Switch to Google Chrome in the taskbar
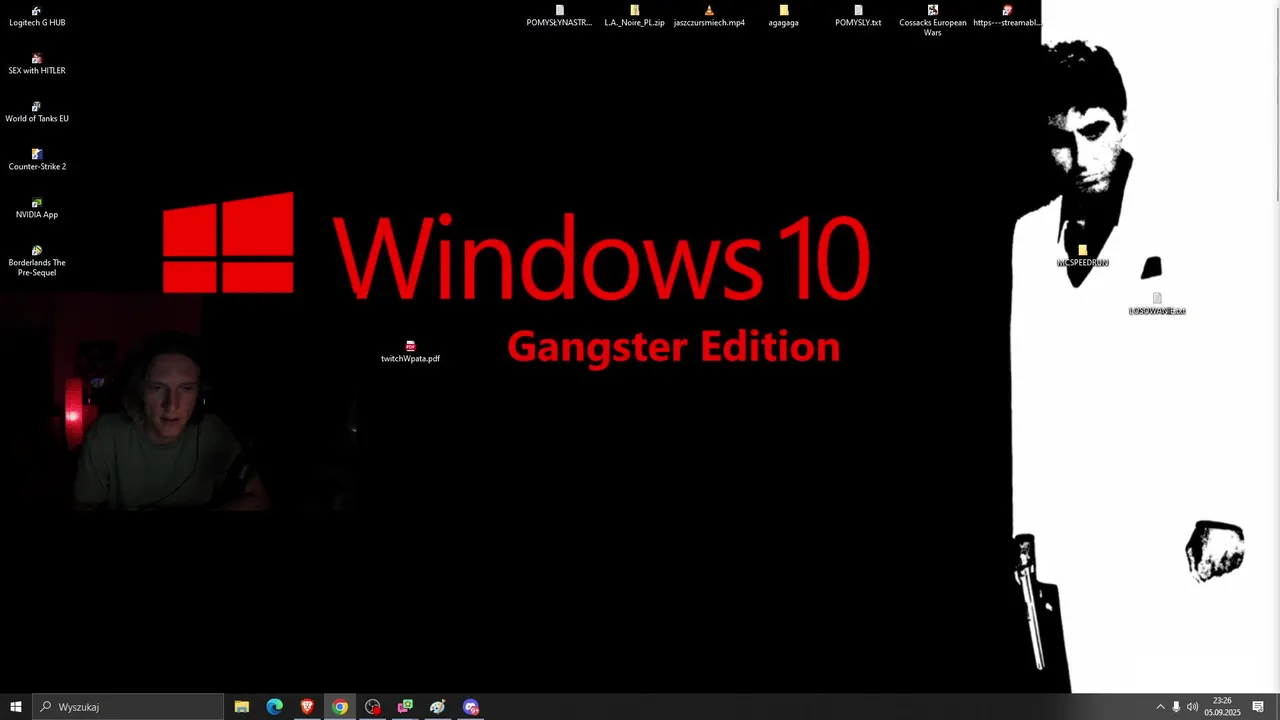Viewport: 1280px width, 720px height. point(340,707)
